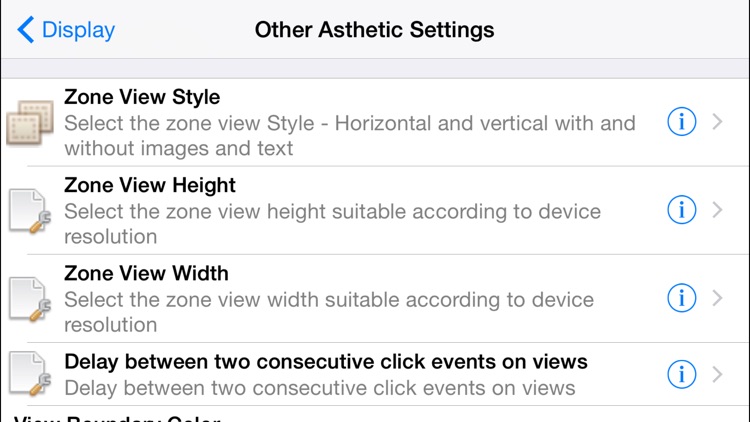
Task: Select the Zone View Height row title
Action: click(150, 186)
